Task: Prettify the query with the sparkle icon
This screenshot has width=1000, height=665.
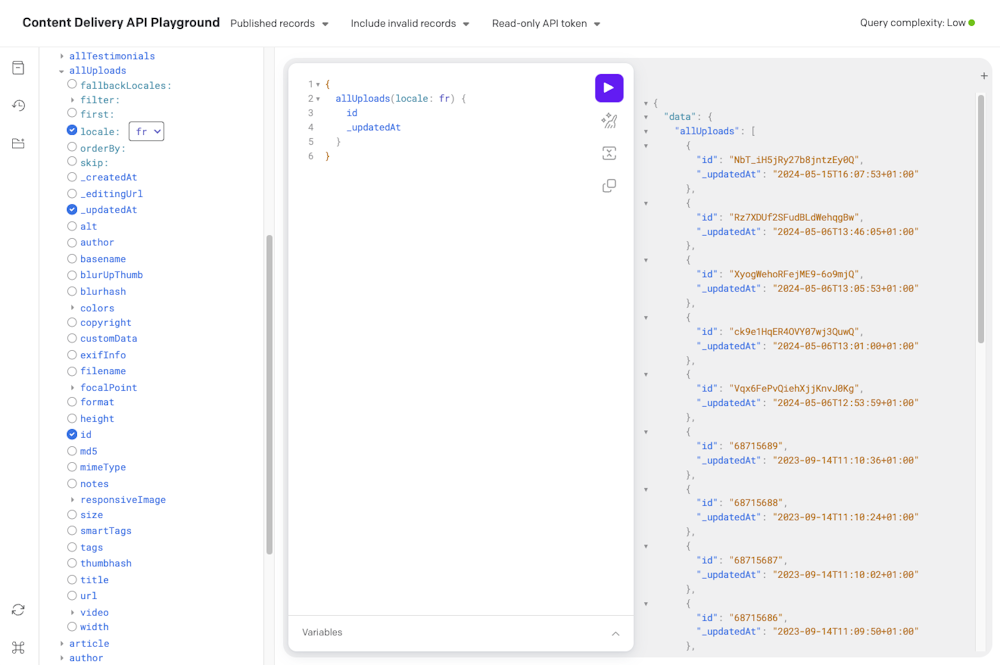Action: click(609, 121)
